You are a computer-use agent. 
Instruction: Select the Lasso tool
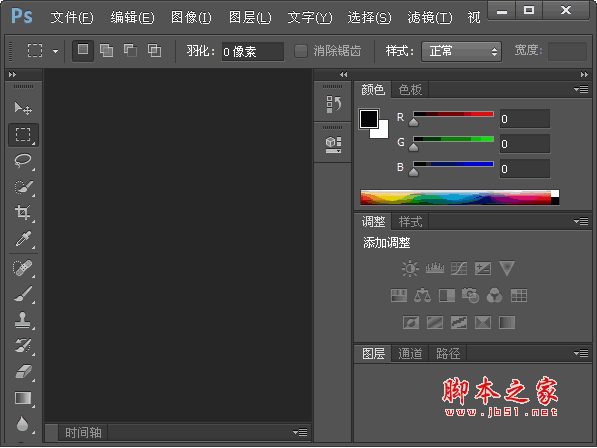[x=23, y=161]
